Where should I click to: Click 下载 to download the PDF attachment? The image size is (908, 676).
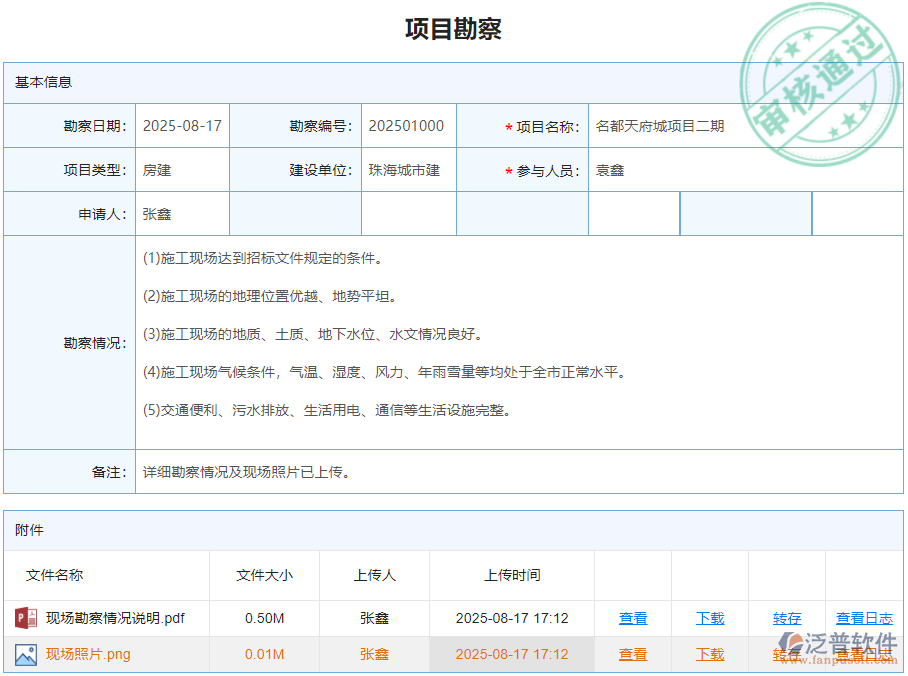point(710,618)
